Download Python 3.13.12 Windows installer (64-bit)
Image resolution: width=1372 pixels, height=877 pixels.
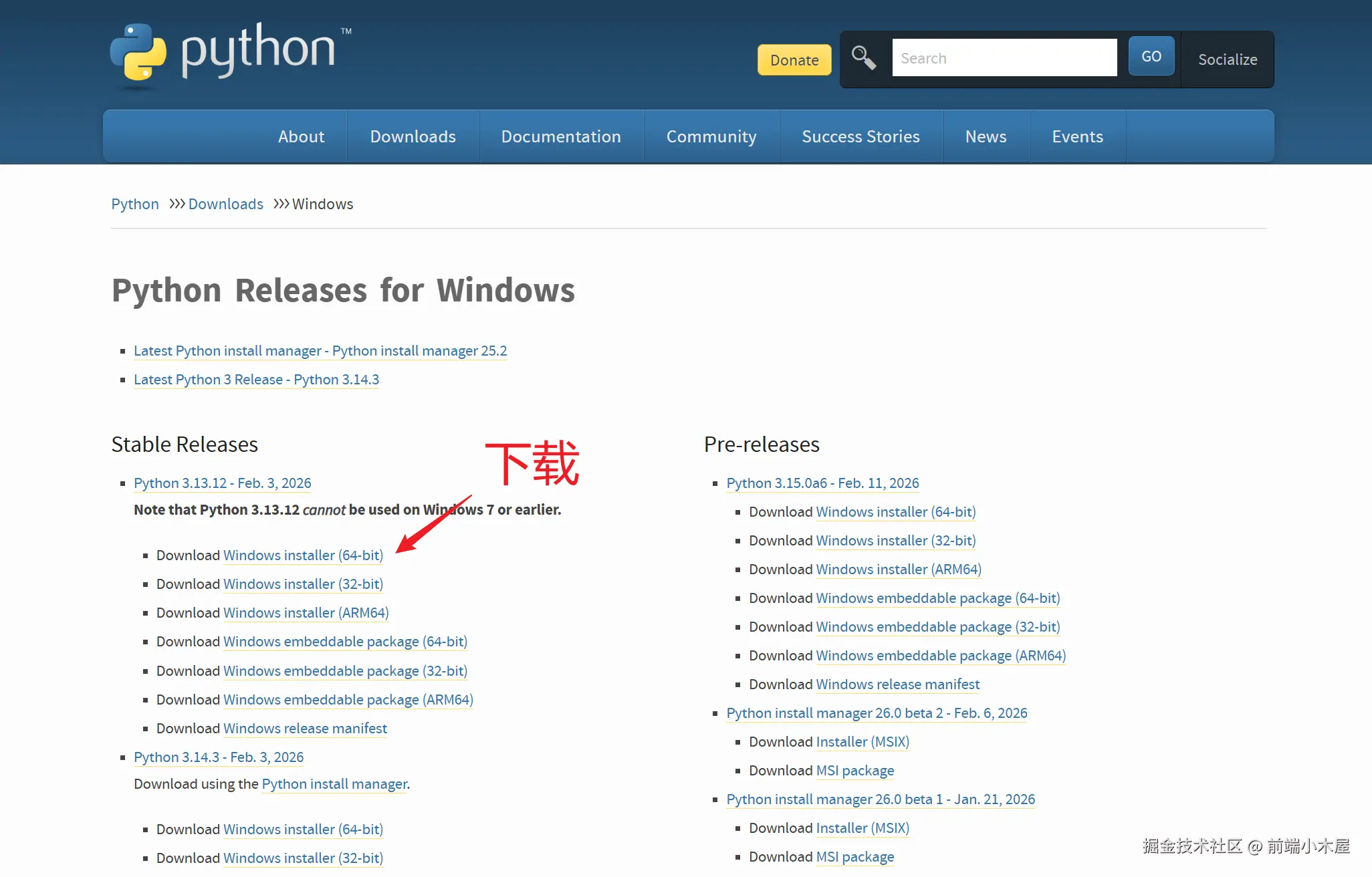tap(303, 555)
